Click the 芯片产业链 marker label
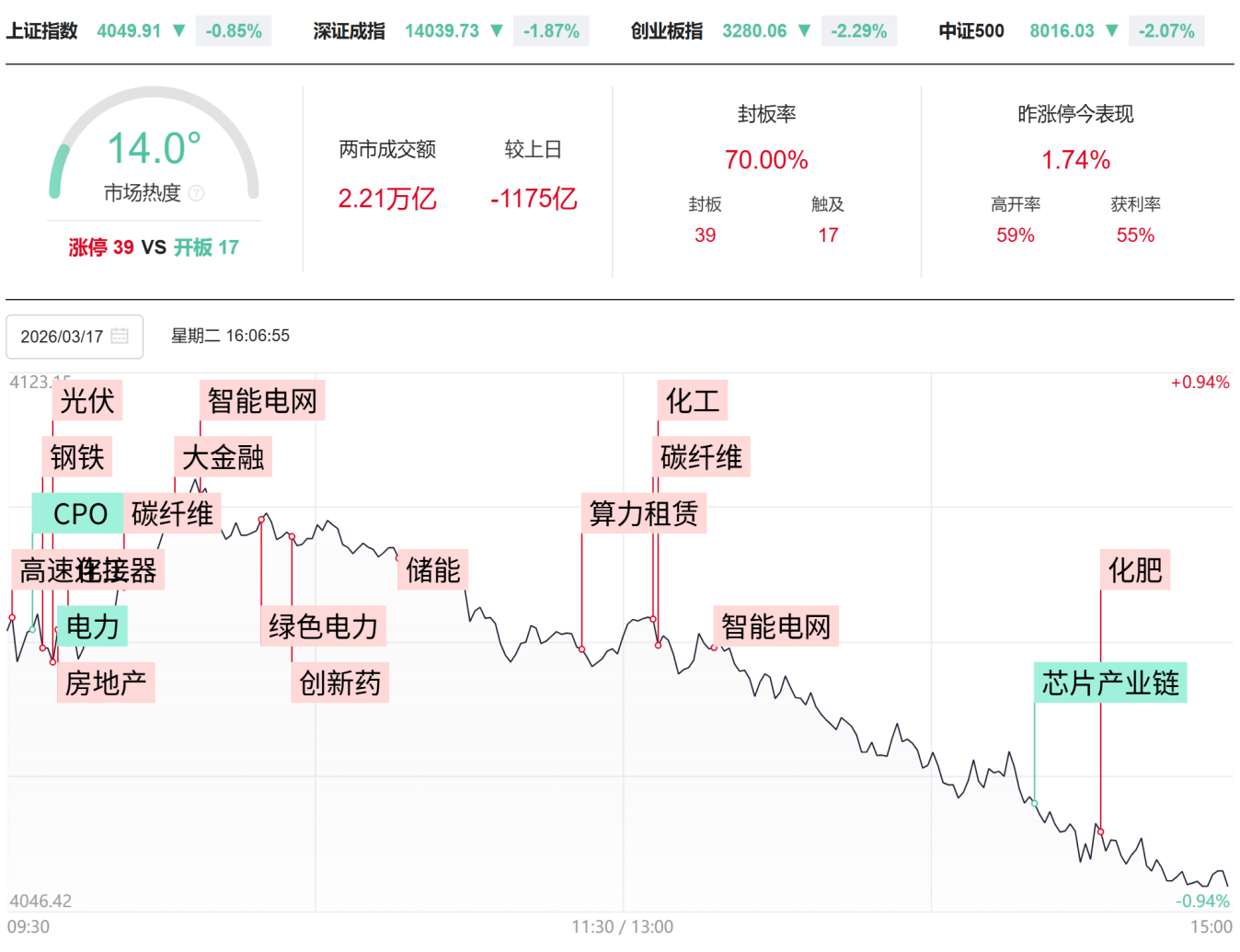The height and width of the screenshot is (952, 1240). coord(1110,683)
